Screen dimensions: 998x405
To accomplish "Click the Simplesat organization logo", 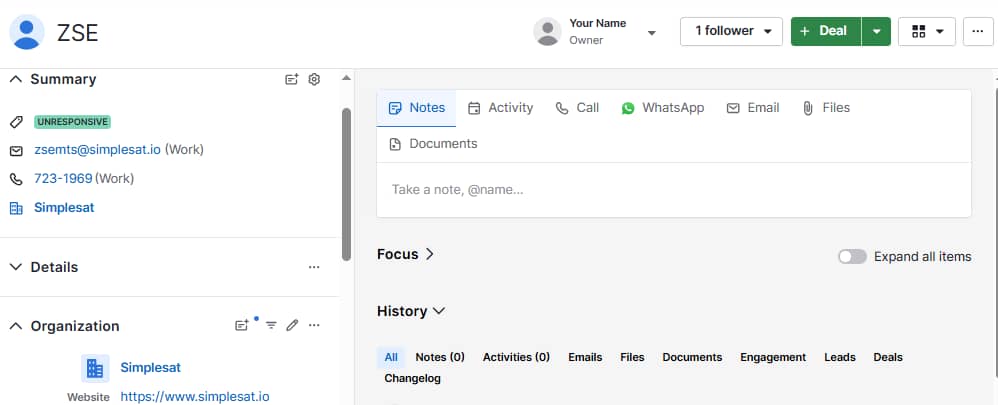I will [95, 368].
